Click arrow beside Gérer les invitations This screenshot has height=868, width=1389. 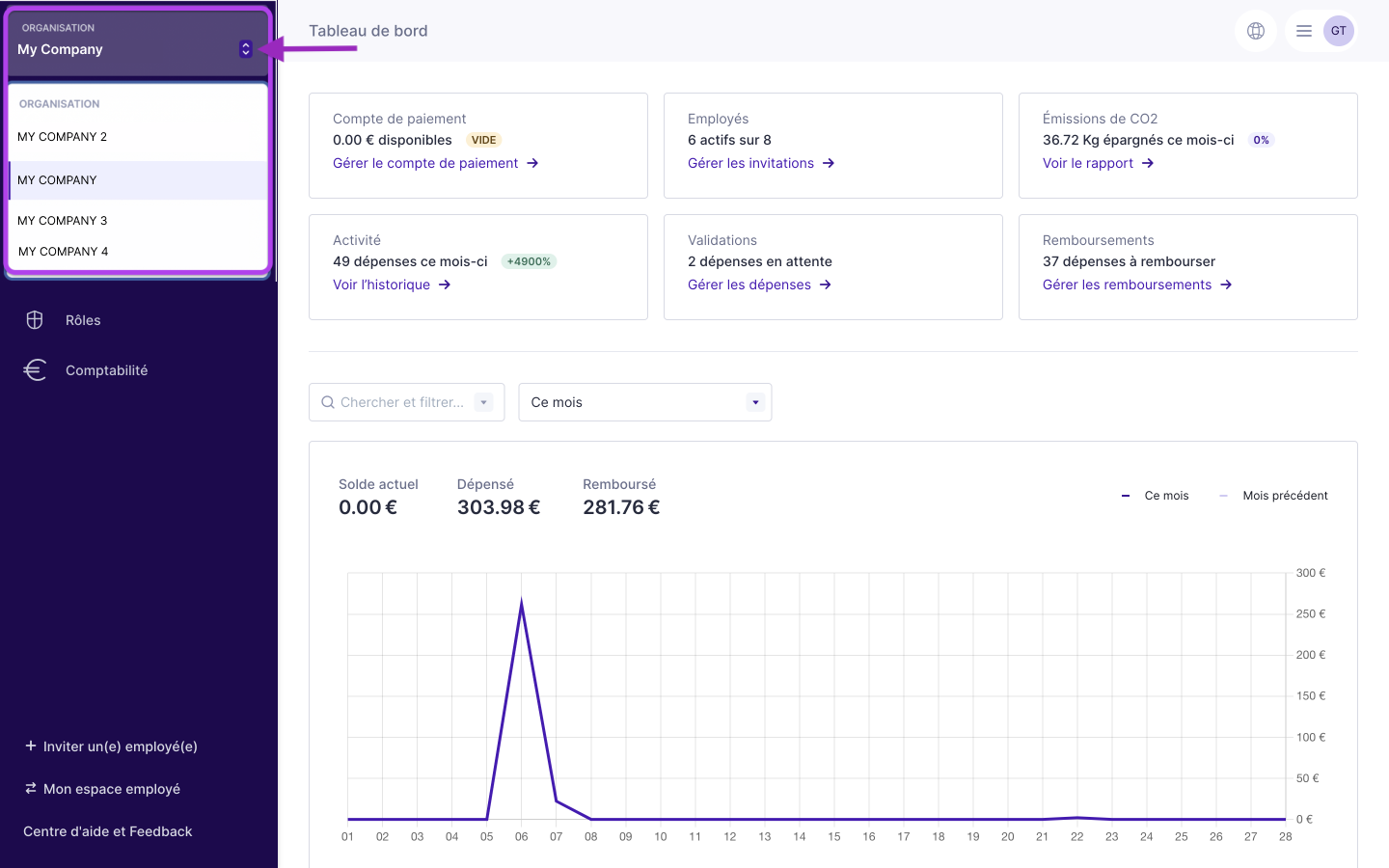coord(829,163)
